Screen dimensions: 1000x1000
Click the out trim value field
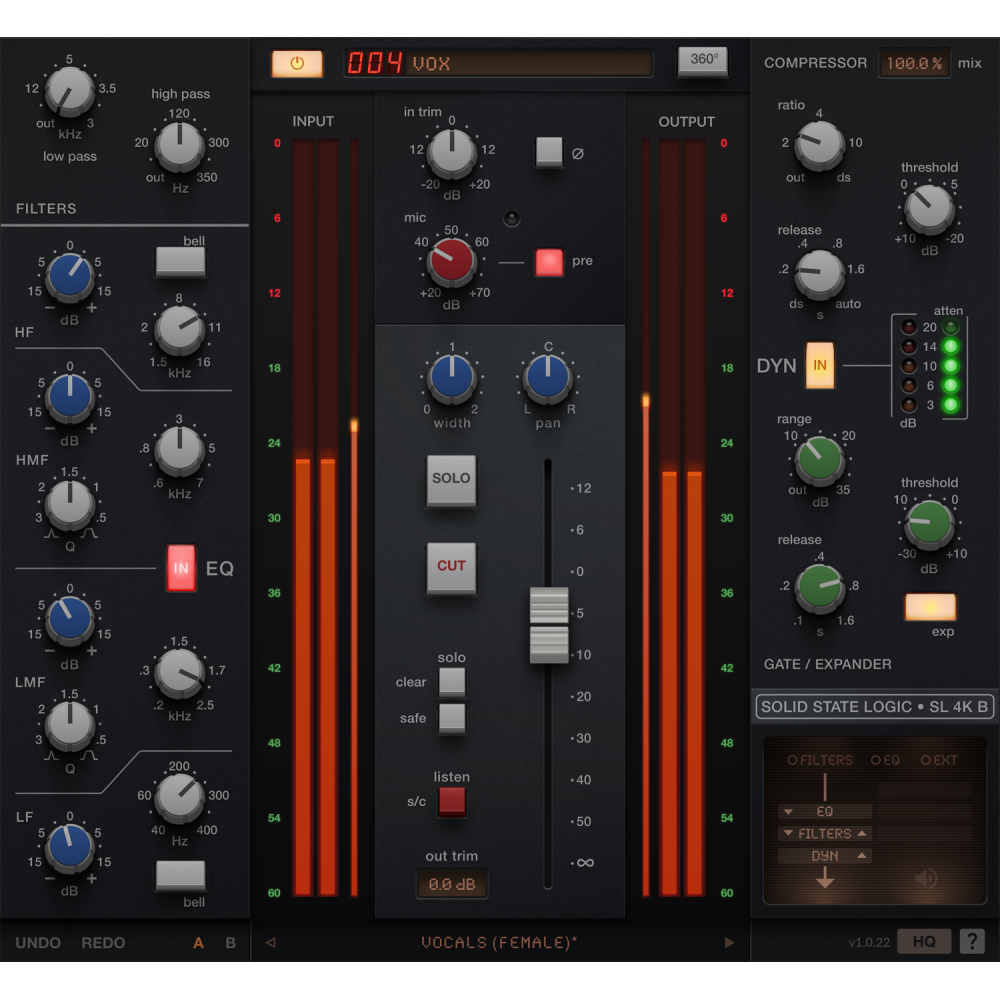[452, 884]
